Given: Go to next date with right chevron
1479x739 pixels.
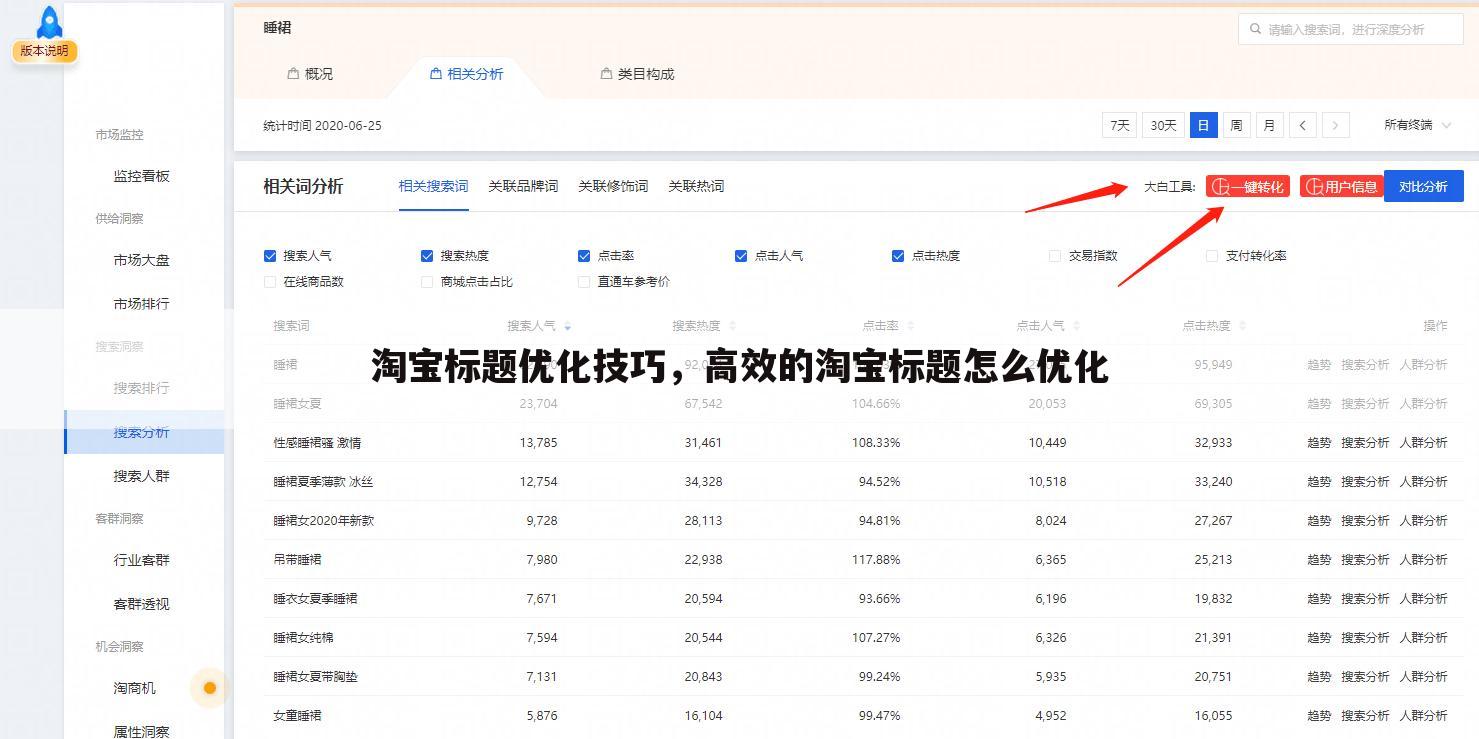Looking at the screenshot, I should [1336, 125].
